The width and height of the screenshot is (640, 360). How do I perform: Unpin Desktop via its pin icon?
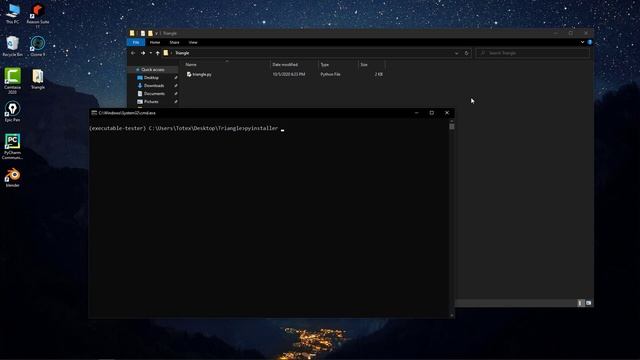pos(176,78)
